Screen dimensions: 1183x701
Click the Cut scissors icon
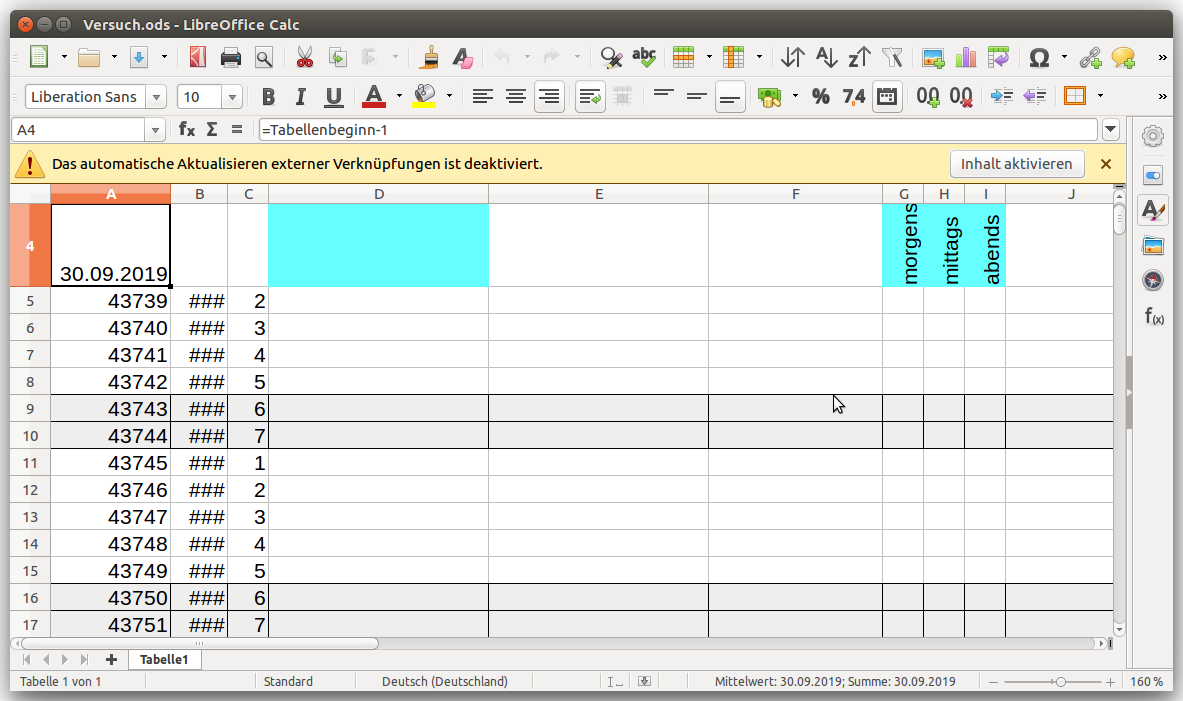[305, 57]
